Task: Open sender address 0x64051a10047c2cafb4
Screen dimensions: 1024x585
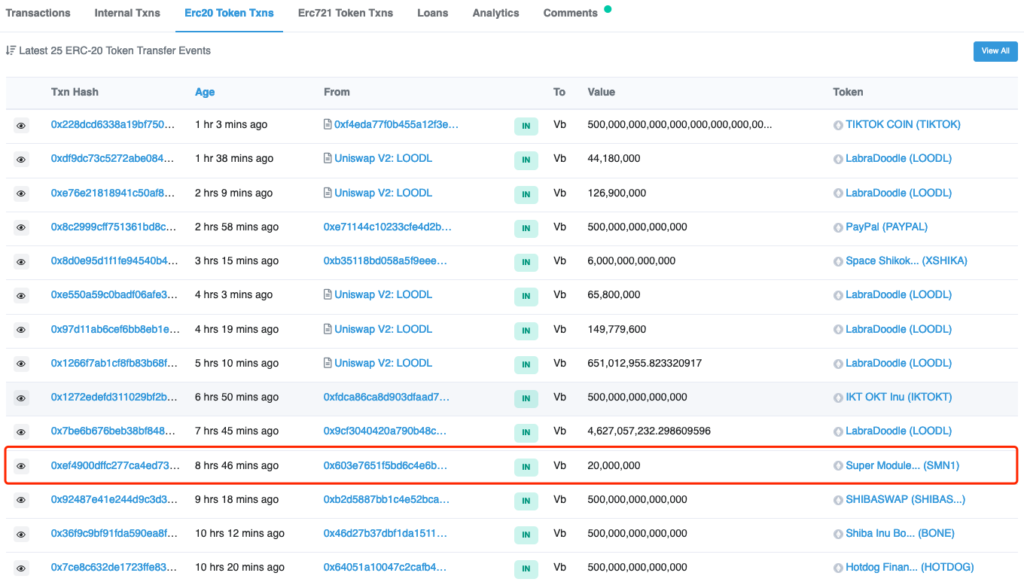Action: click(385, 567)
